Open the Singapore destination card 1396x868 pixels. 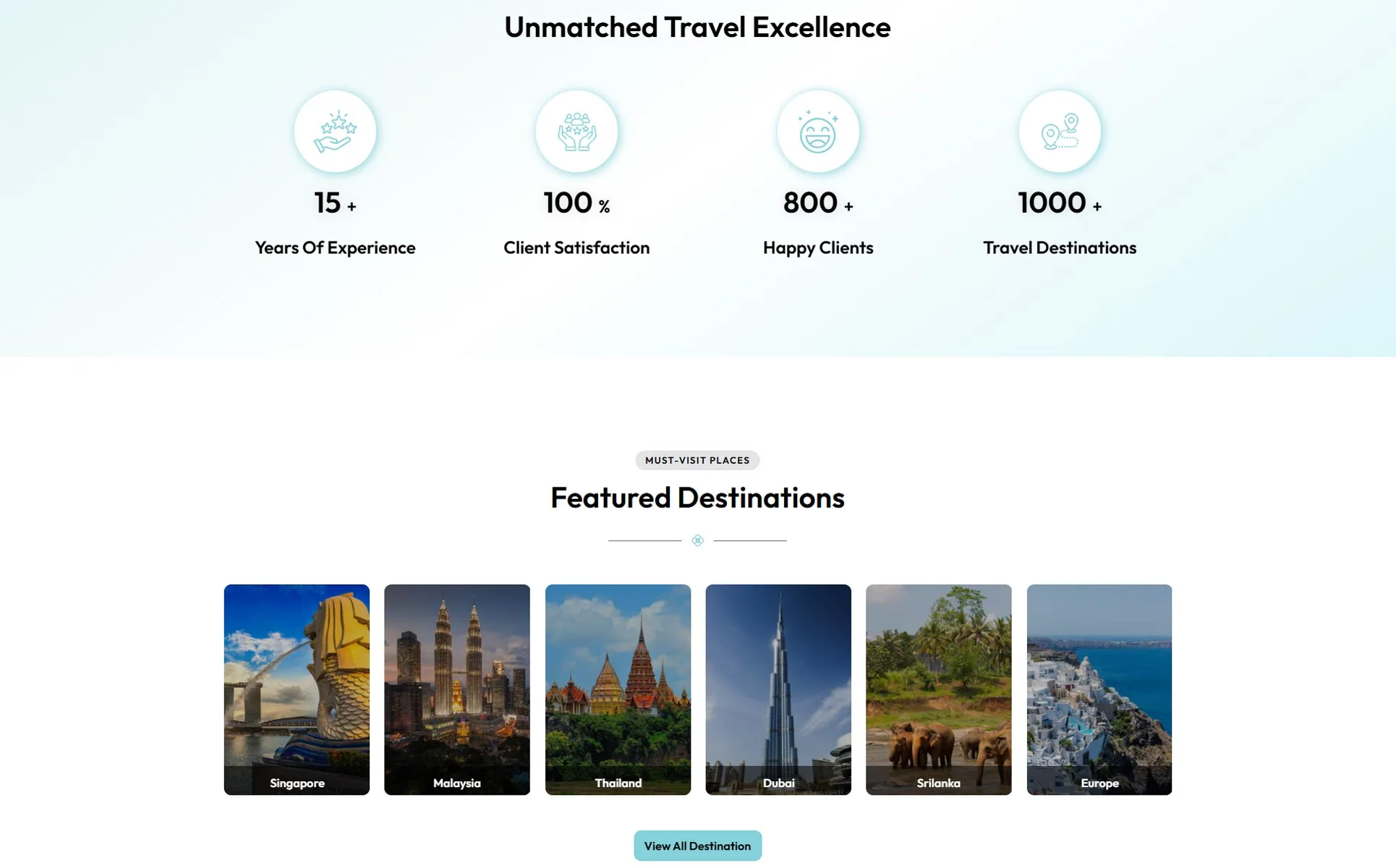pyautogui.click(x=297, y=689)
